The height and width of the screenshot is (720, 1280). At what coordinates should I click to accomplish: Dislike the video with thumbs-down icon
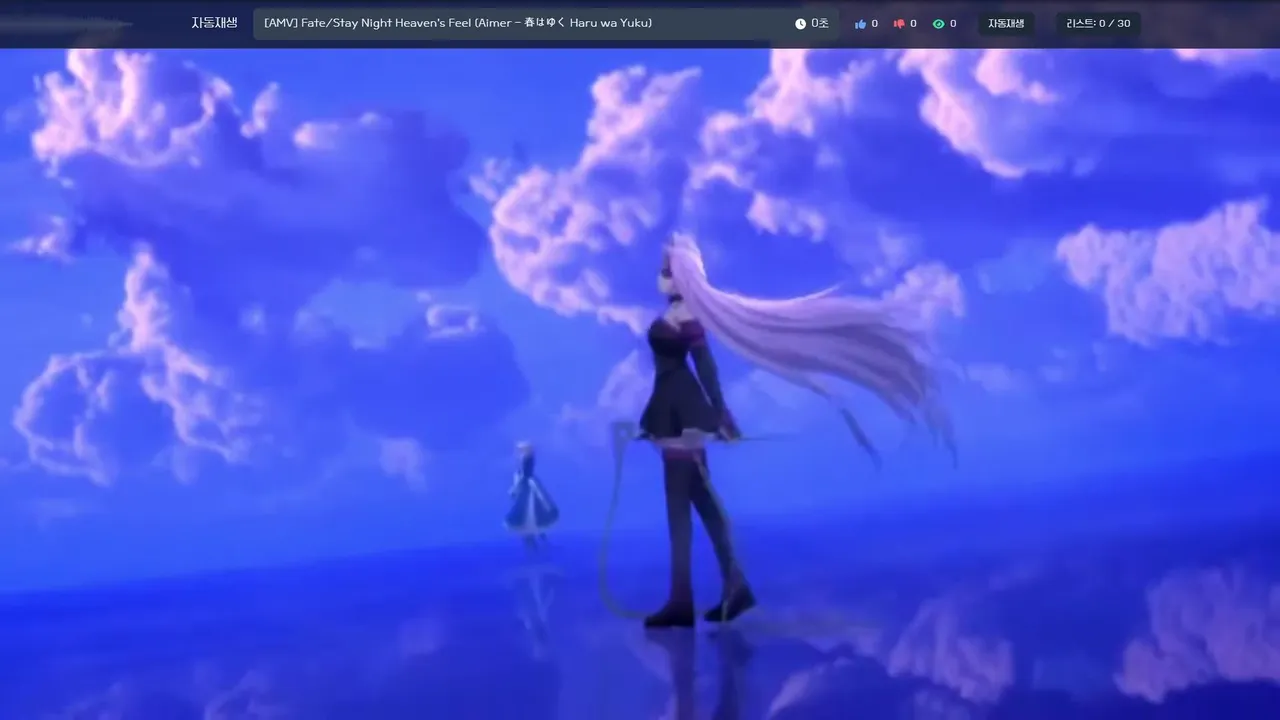pos(899,24)
